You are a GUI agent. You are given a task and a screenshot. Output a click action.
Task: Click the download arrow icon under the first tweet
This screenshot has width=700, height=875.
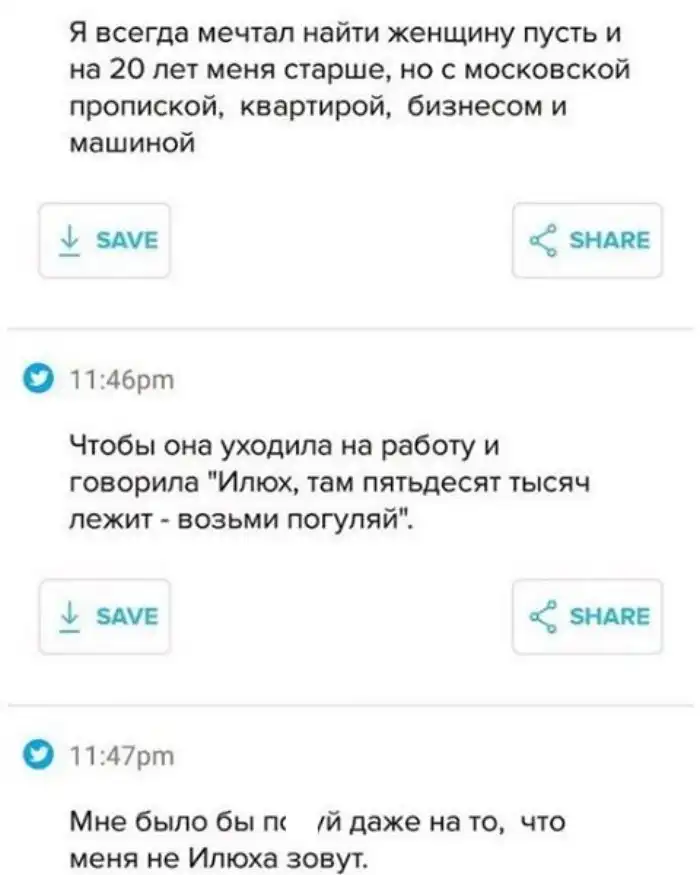click(x=69, y=240)
